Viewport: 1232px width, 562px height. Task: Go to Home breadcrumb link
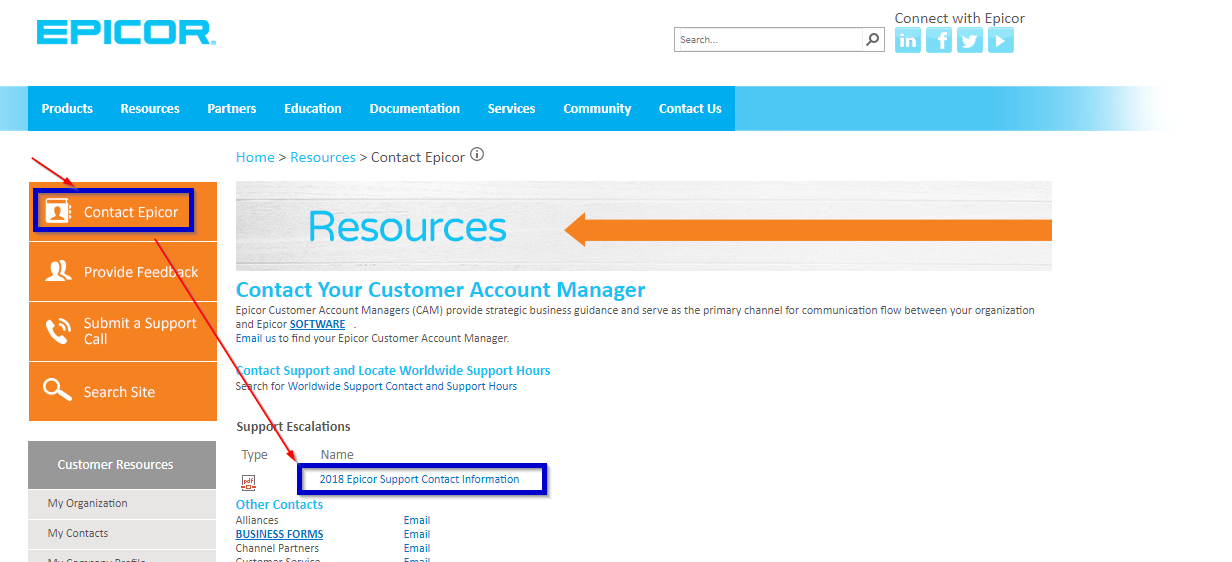255,157
